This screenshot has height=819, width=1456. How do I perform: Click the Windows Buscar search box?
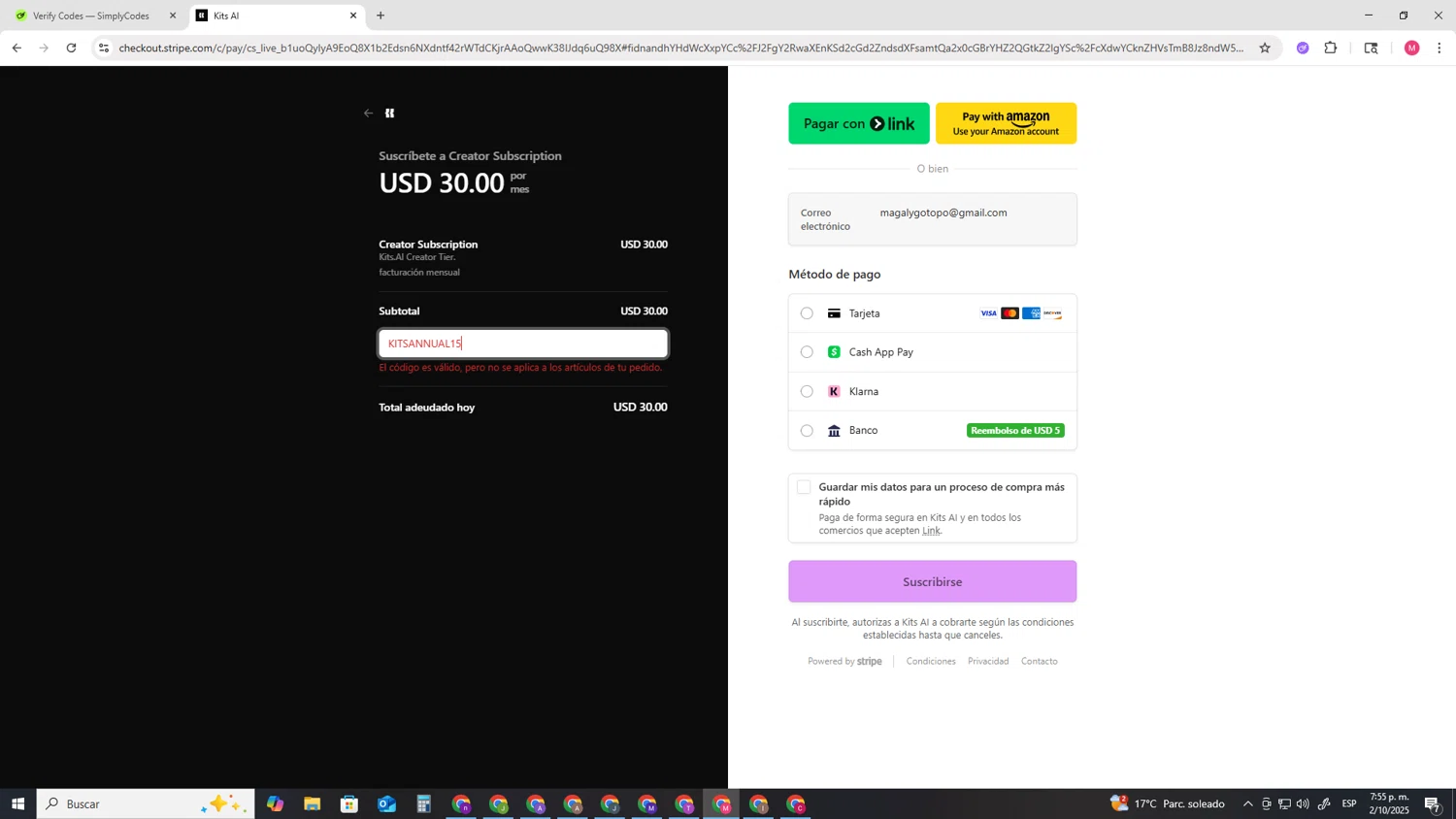(x=146, y=803)
